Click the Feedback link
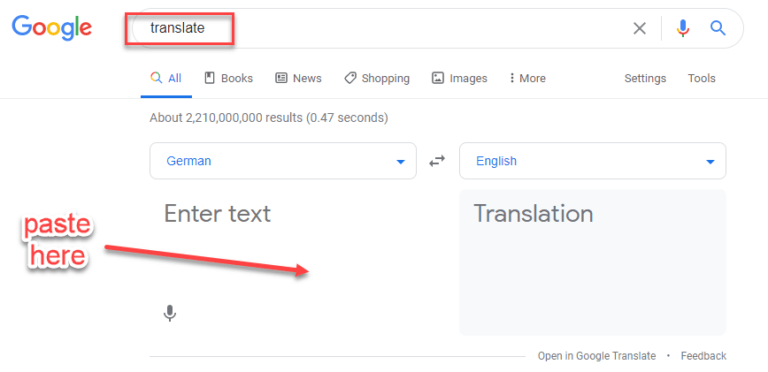The image size is (768, 372). point(703,356)
